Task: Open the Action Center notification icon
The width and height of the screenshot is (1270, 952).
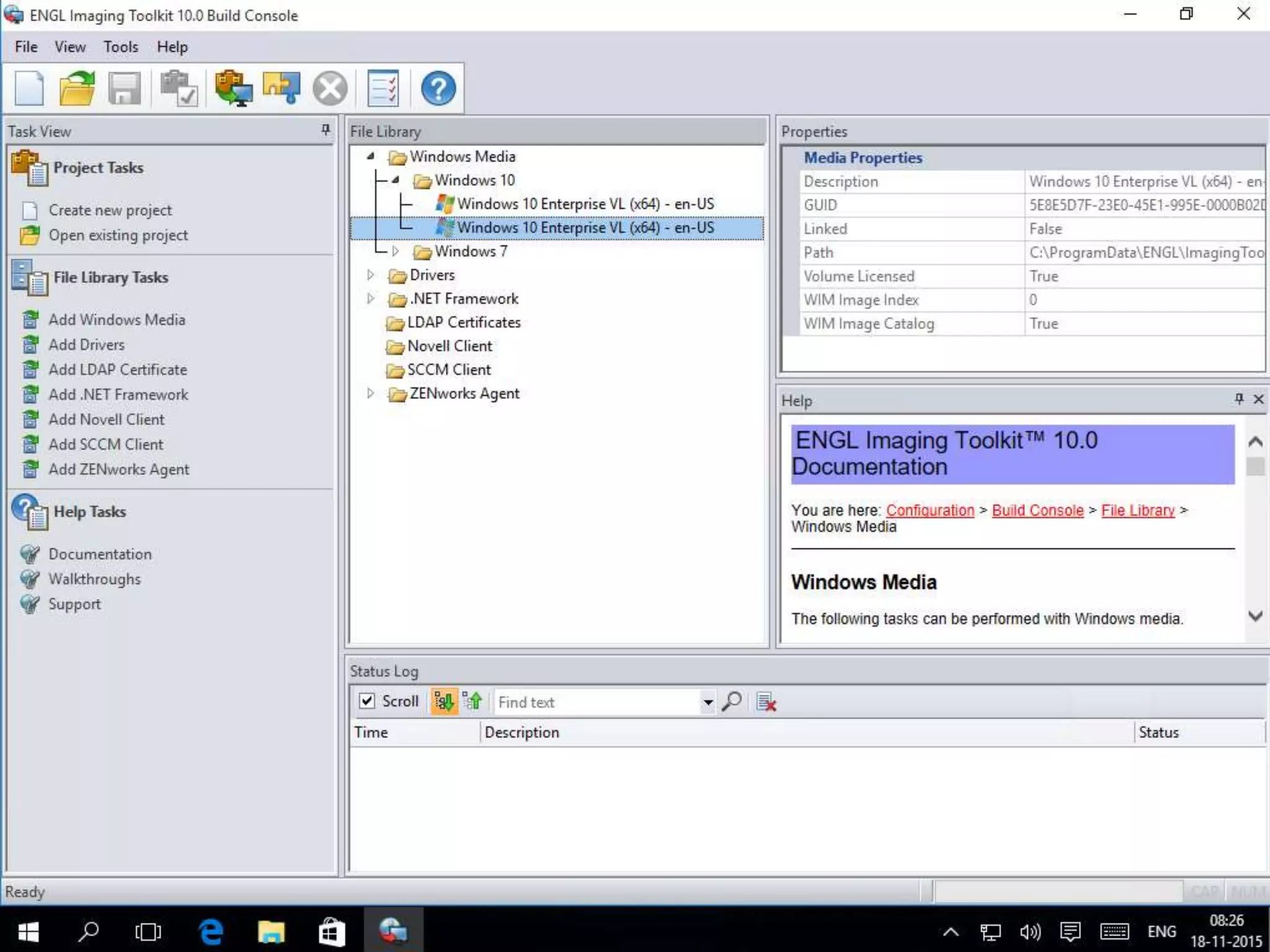Action: (1070, 931)
